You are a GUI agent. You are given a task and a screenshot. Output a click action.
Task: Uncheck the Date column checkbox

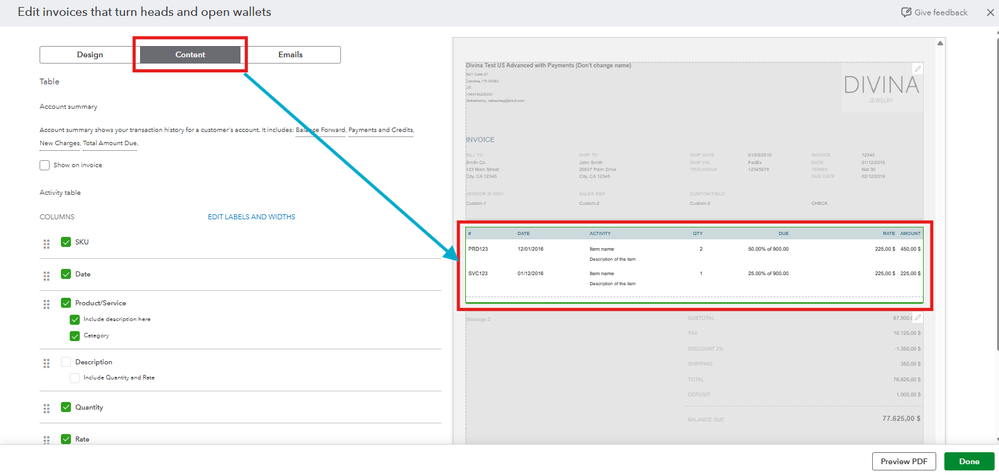point(66,274)
